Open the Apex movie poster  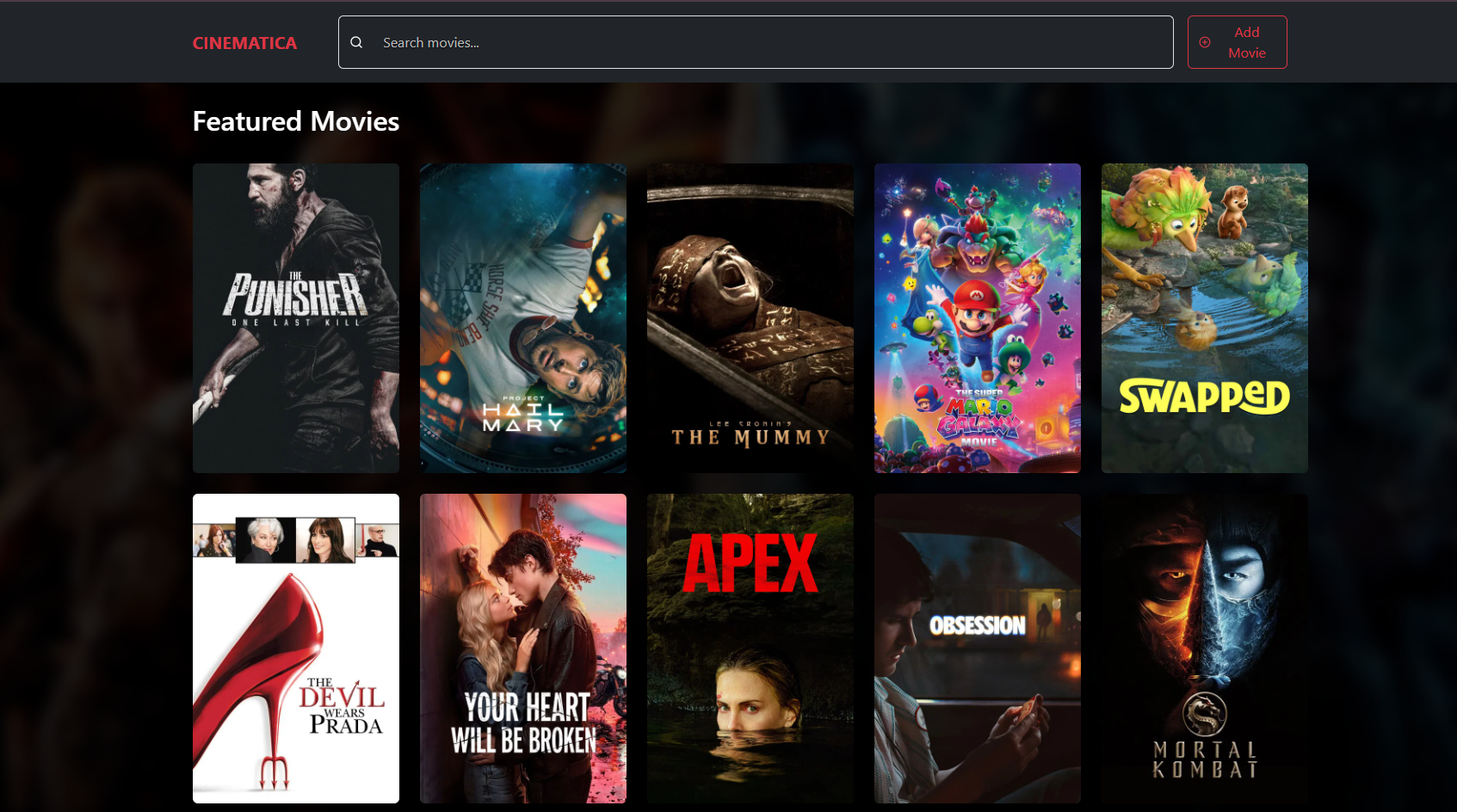click(x=750, y=649)
